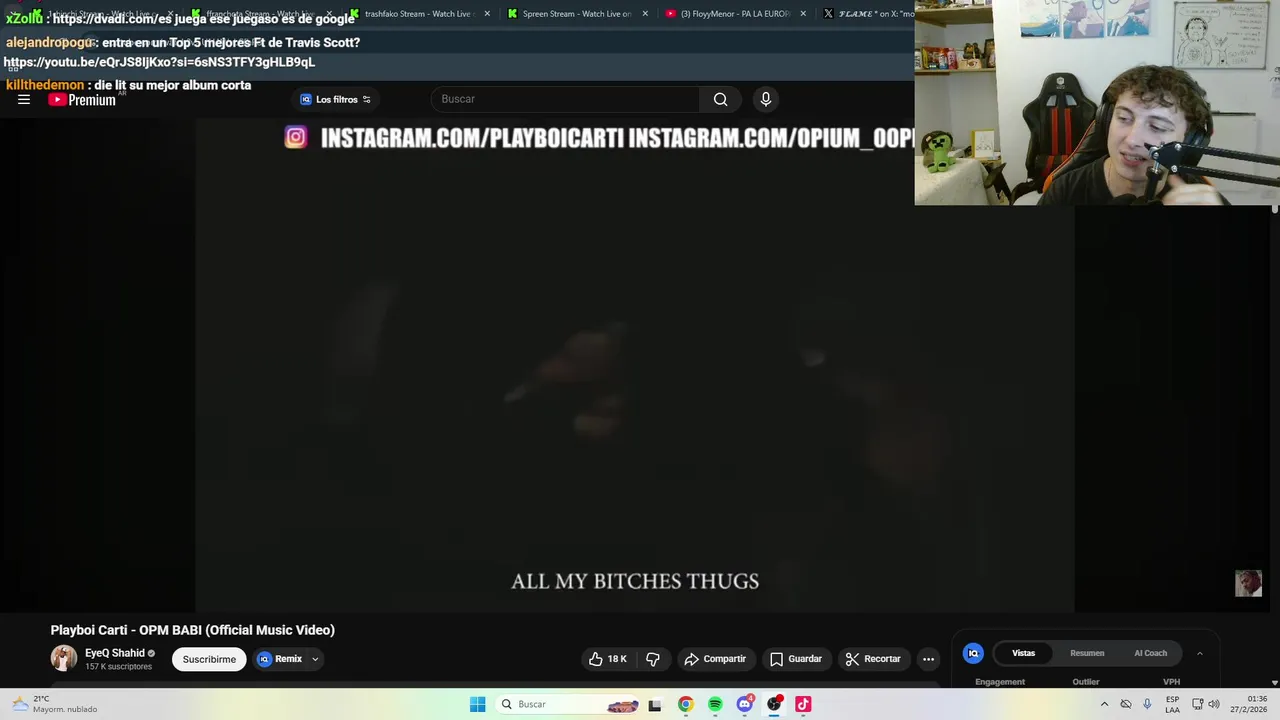1280x720 pixels.
Task: Click the small channel watermark thumbnail
Action: click(x=1248, y=583)
